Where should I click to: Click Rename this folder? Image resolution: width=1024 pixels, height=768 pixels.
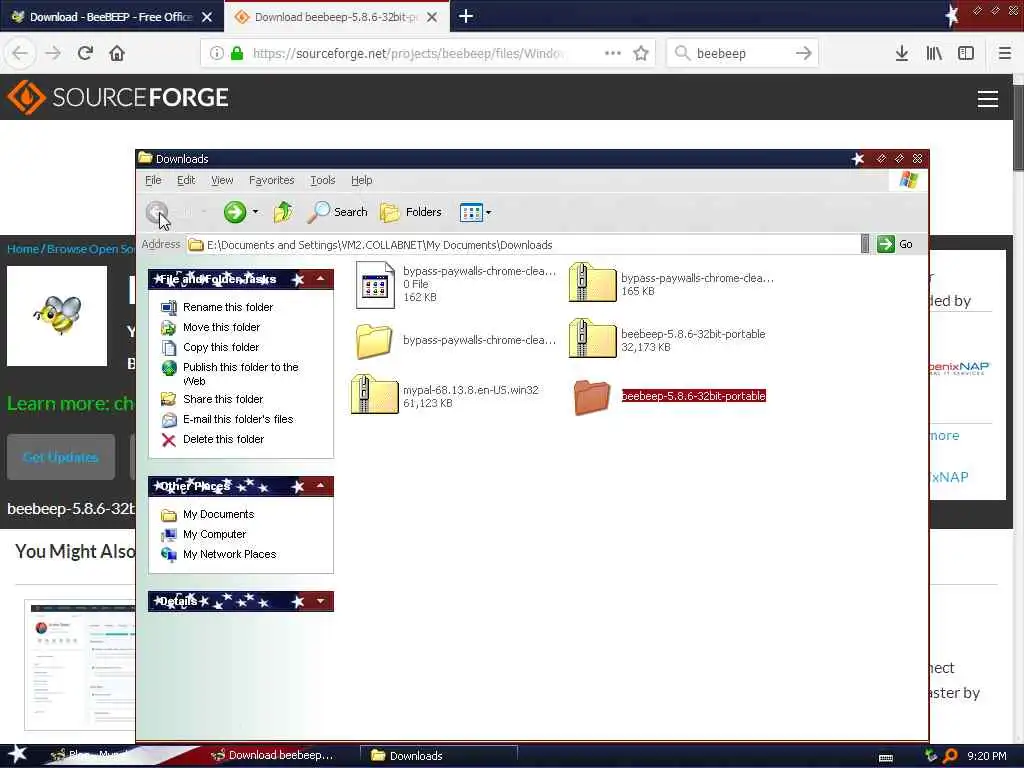pyautogui.click(x=228, y=307)
